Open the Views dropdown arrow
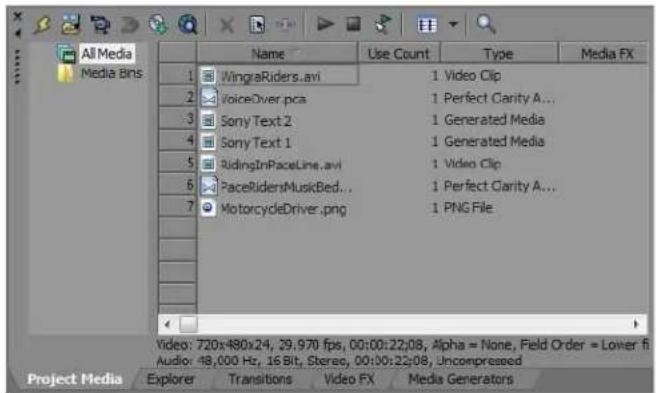This screenshot has height=393, width=656. pyautogui.click(x=453, y=24)
